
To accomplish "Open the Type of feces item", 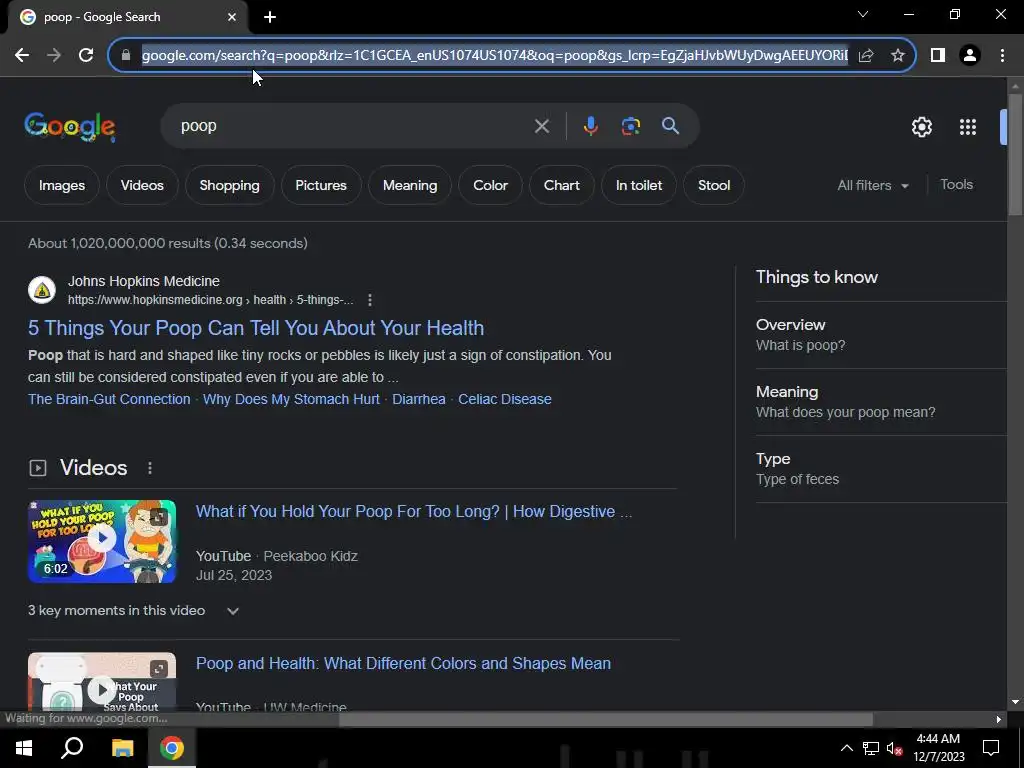I will [881, 469].
